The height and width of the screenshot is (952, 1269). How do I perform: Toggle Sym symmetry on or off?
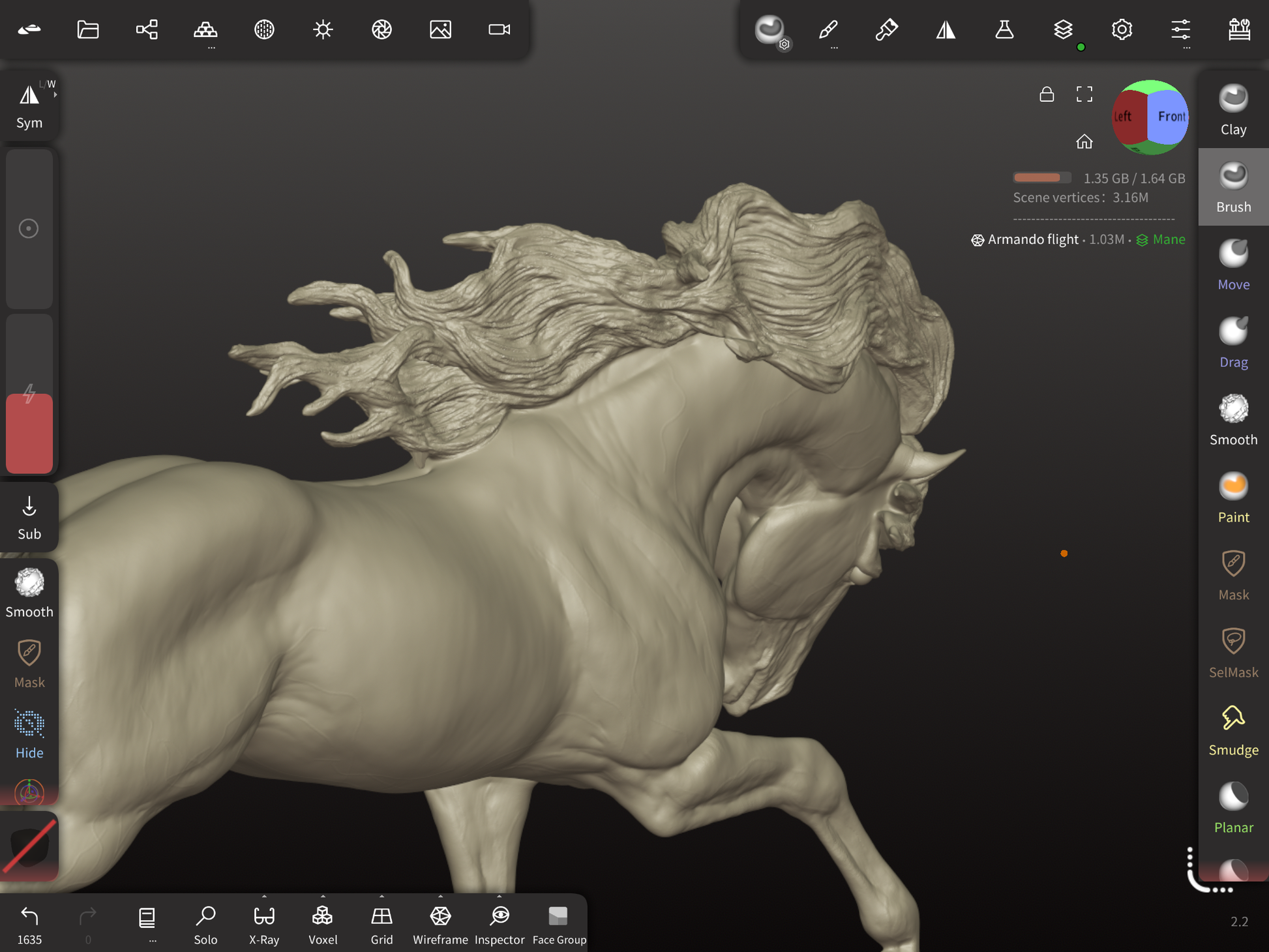(x=29, y=106)
